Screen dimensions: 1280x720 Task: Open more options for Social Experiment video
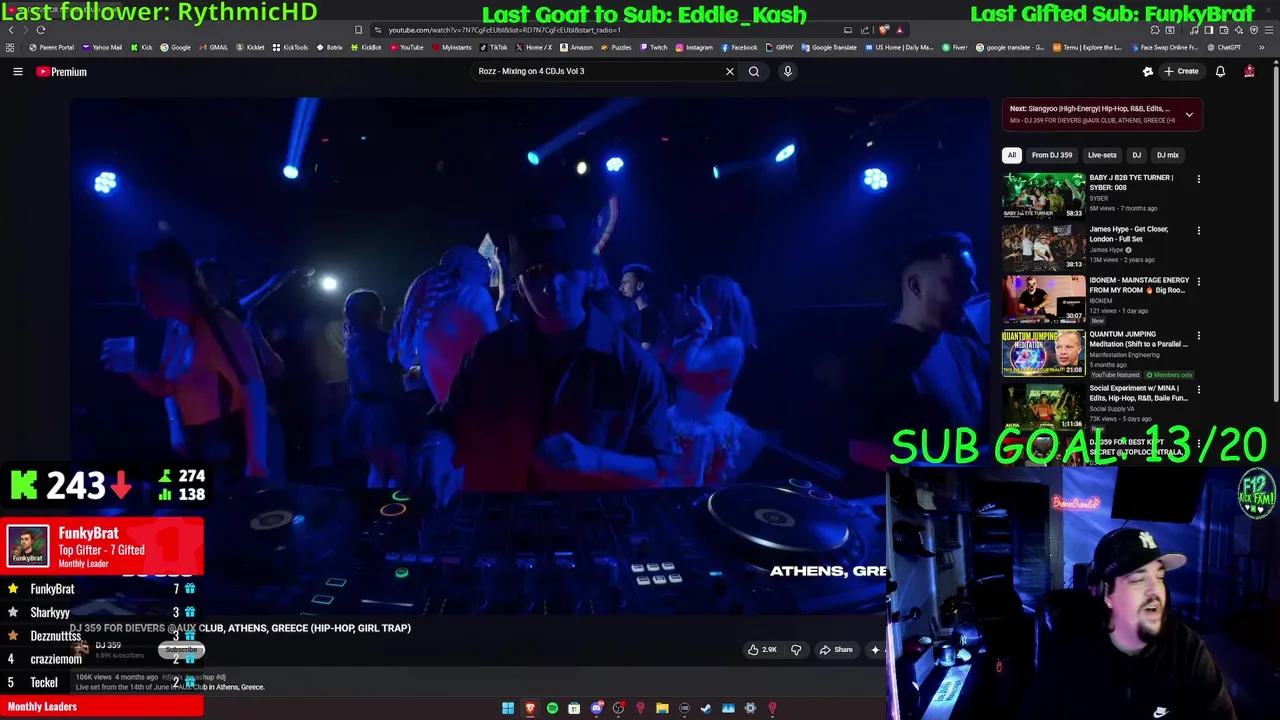tap(1198, 390)
